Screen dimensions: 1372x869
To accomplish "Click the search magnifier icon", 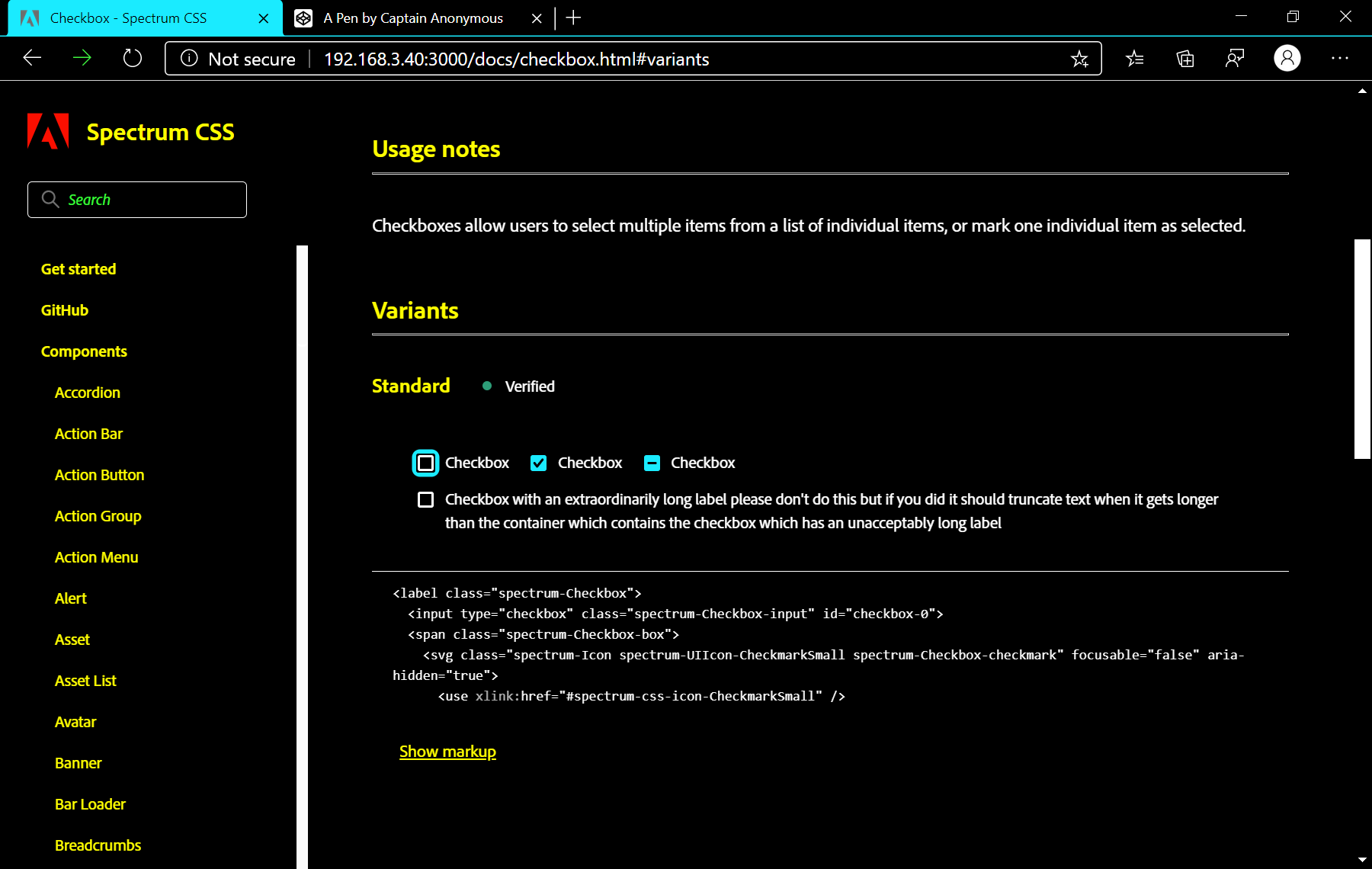I will coord(50,199).
